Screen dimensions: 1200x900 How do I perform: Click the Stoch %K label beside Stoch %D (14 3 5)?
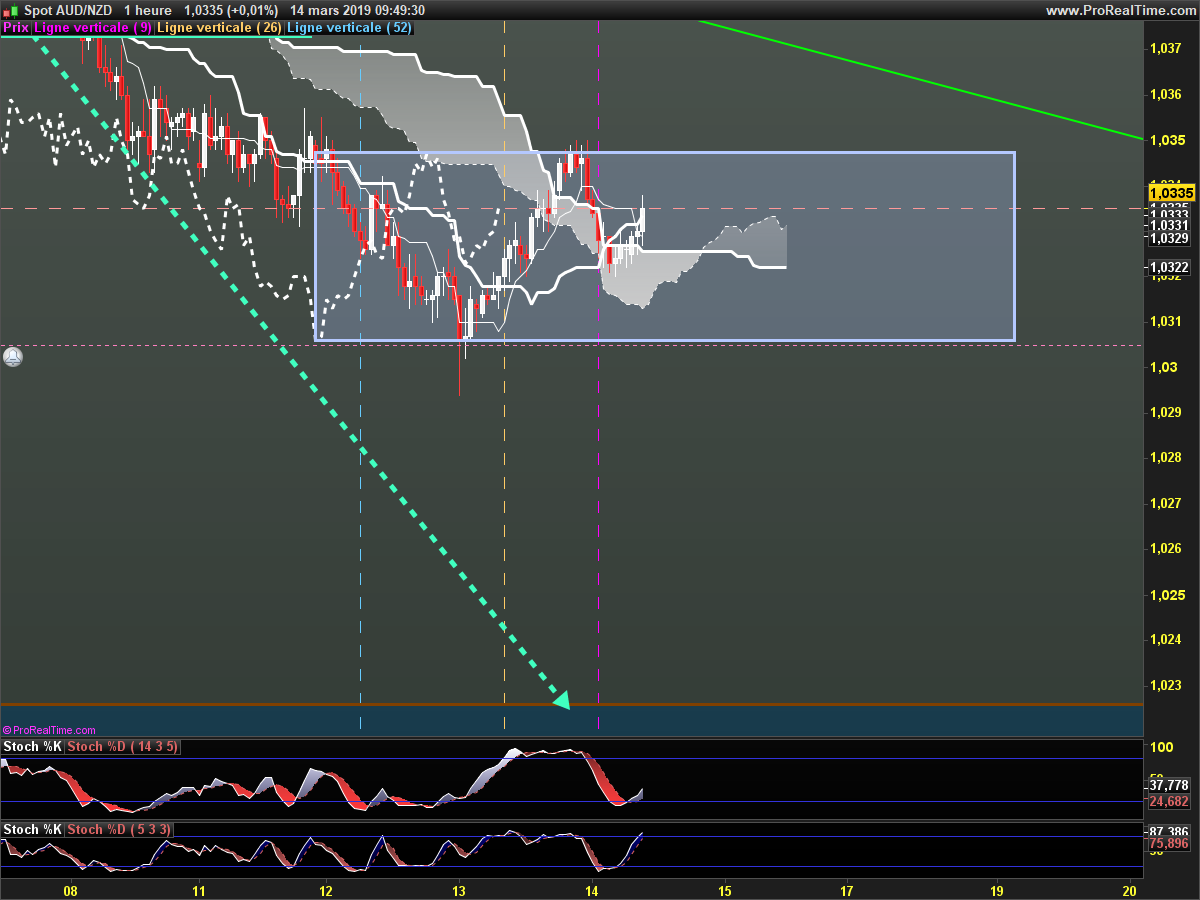[x=33, y=747]
